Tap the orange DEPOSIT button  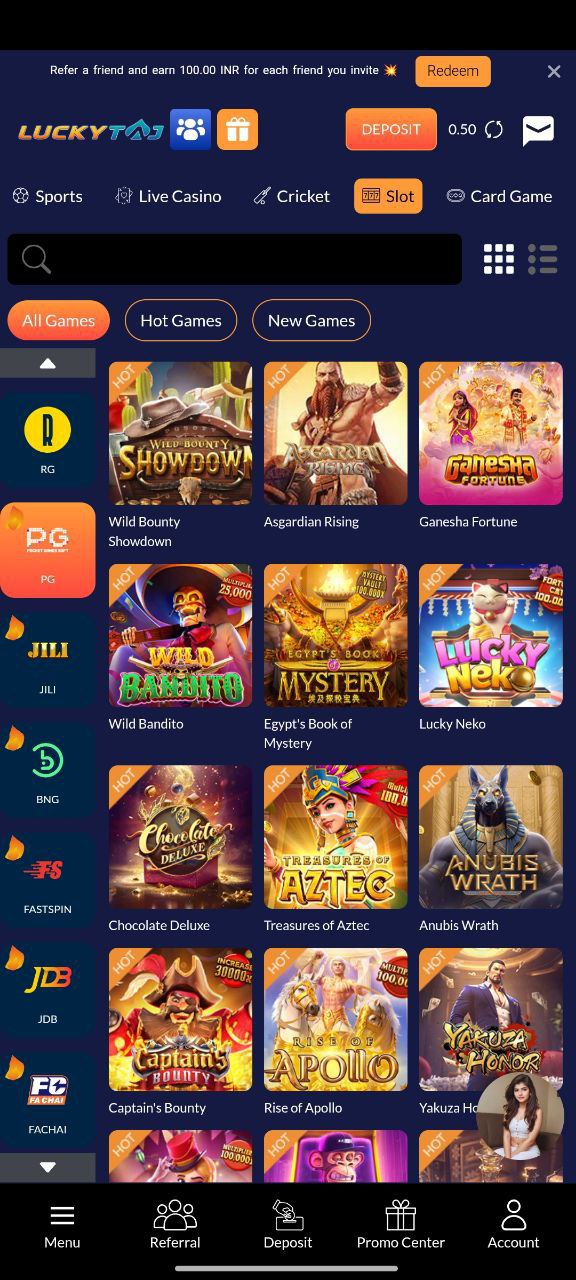391,129
